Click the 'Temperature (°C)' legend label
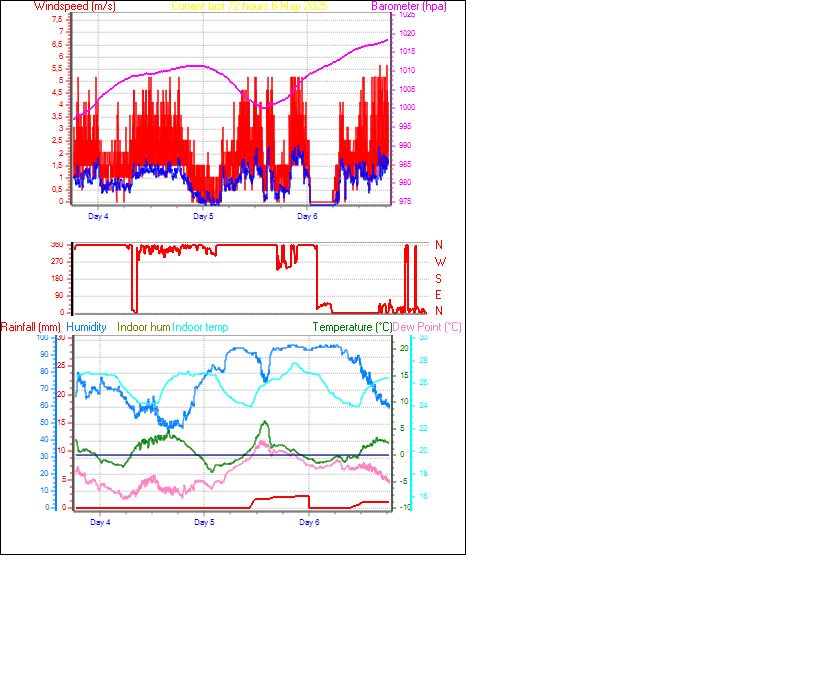 point(352,327)
